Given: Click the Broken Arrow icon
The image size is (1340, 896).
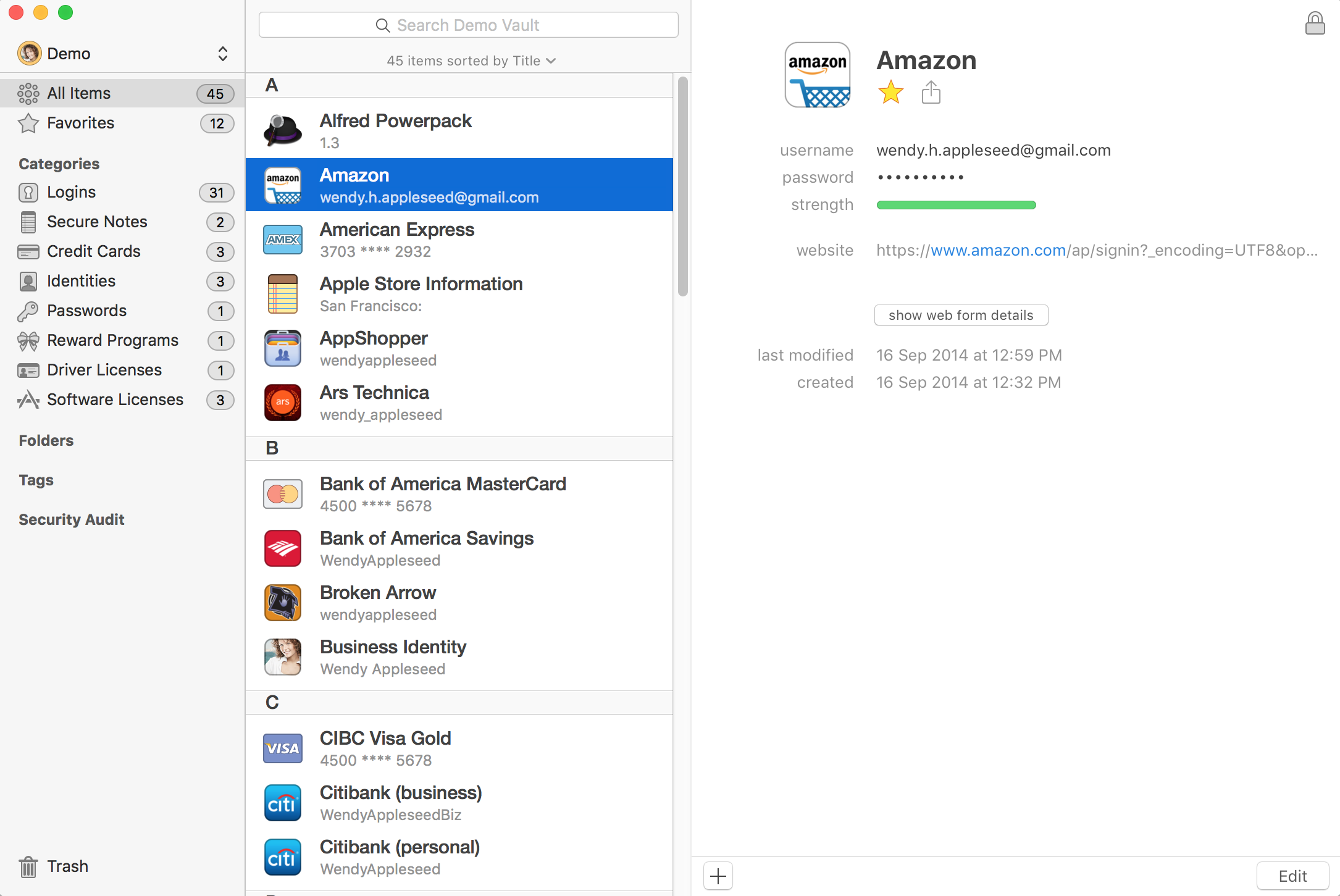Looking at the screenshot, I should (282, 603).
